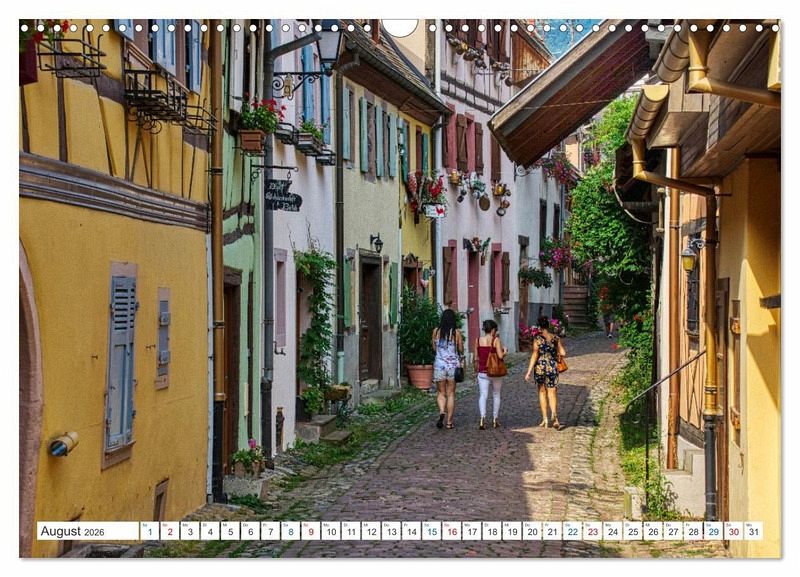800x577 pixels.
Task: Select day 11 in the calendar strip
Action: click(351, 531)
